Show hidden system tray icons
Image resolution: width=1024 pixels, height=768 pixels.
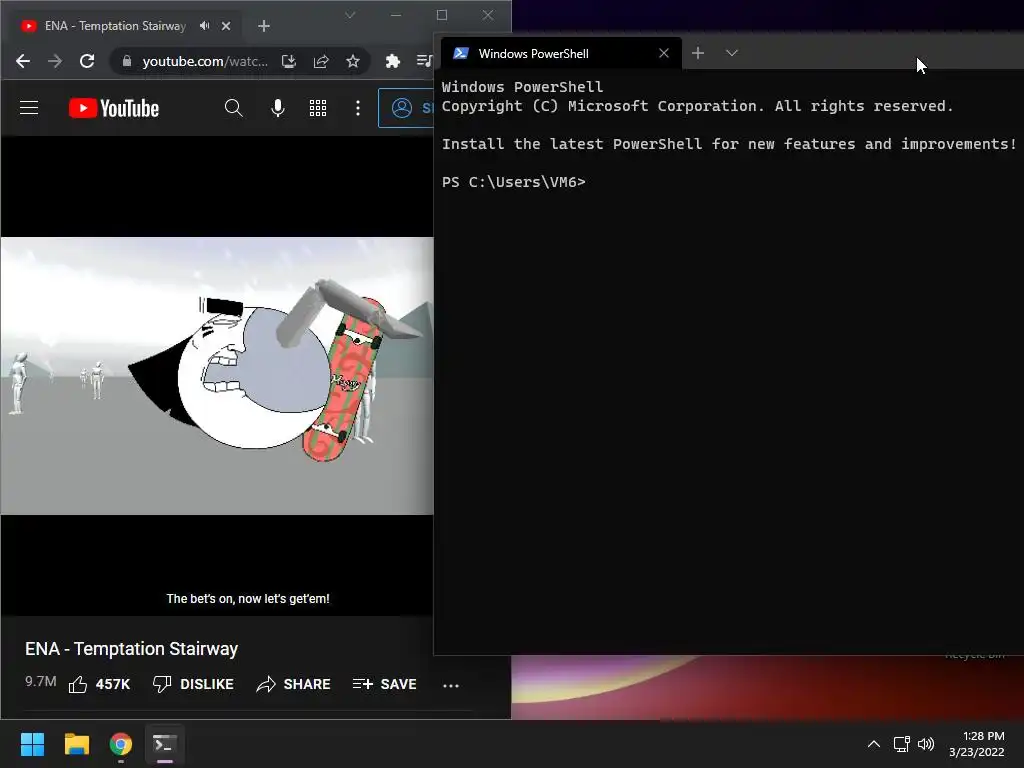874,744
